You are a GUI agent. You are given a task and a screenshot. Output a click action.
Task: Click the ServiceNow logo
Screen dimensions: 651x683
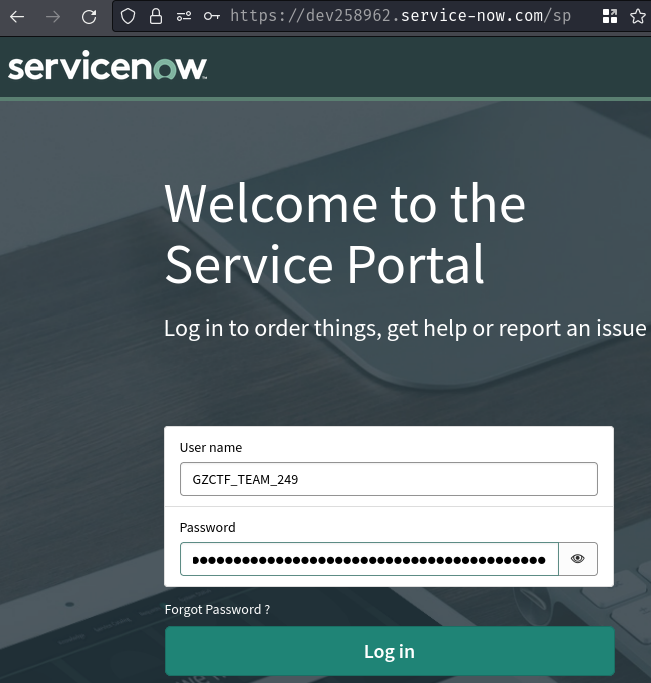[108, 66]
